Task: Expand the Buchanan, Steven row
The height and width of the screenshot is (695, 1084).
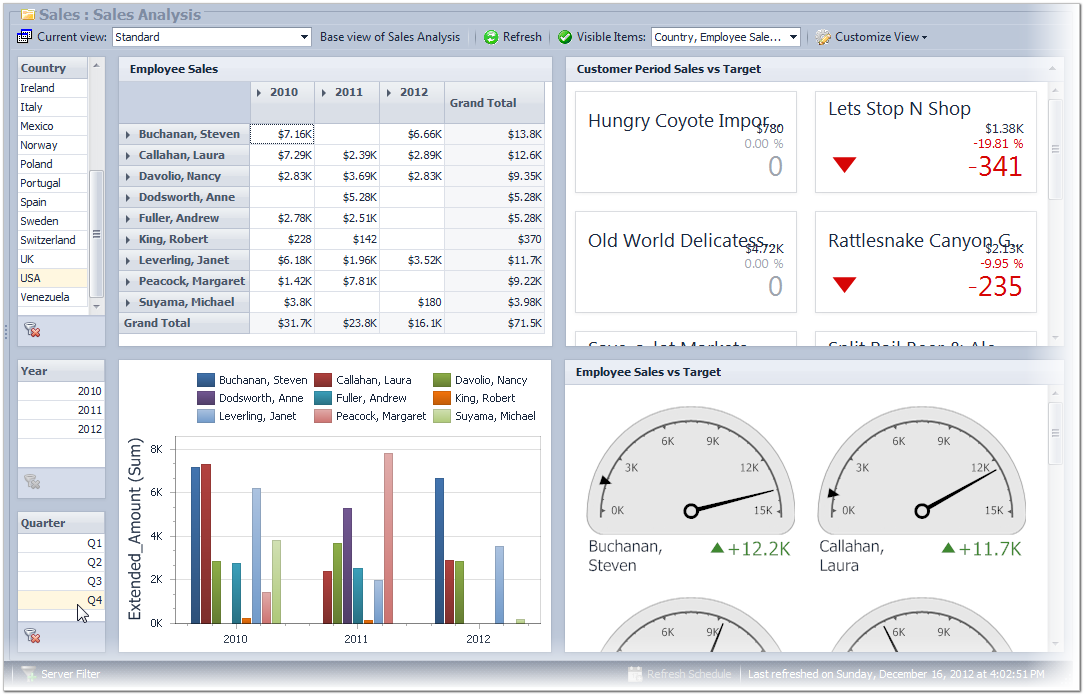Action: click(128, 134)
